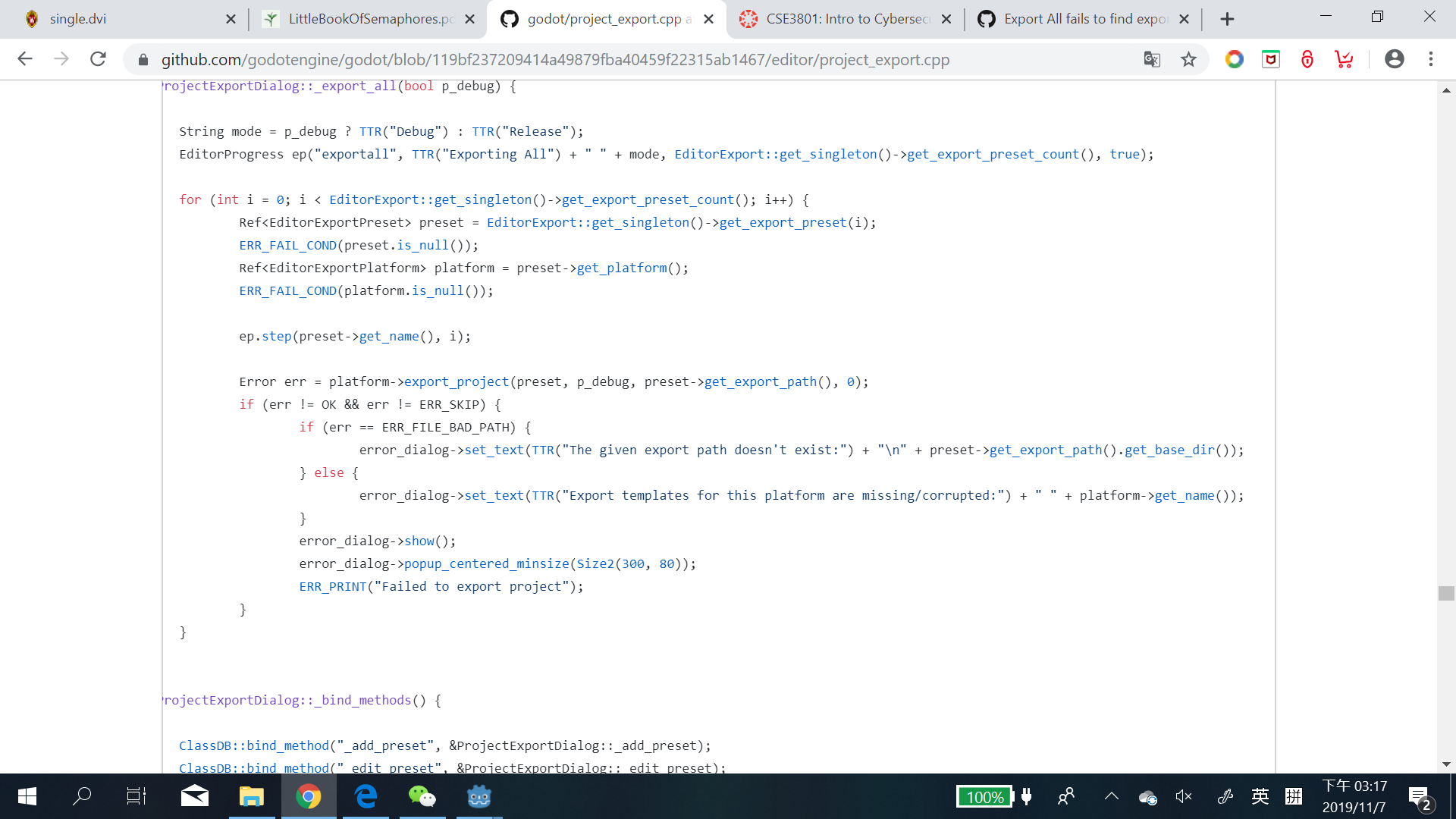Switch input language via the 英 indicator
Viewport: 1456px width, 819px height.
1260,796
